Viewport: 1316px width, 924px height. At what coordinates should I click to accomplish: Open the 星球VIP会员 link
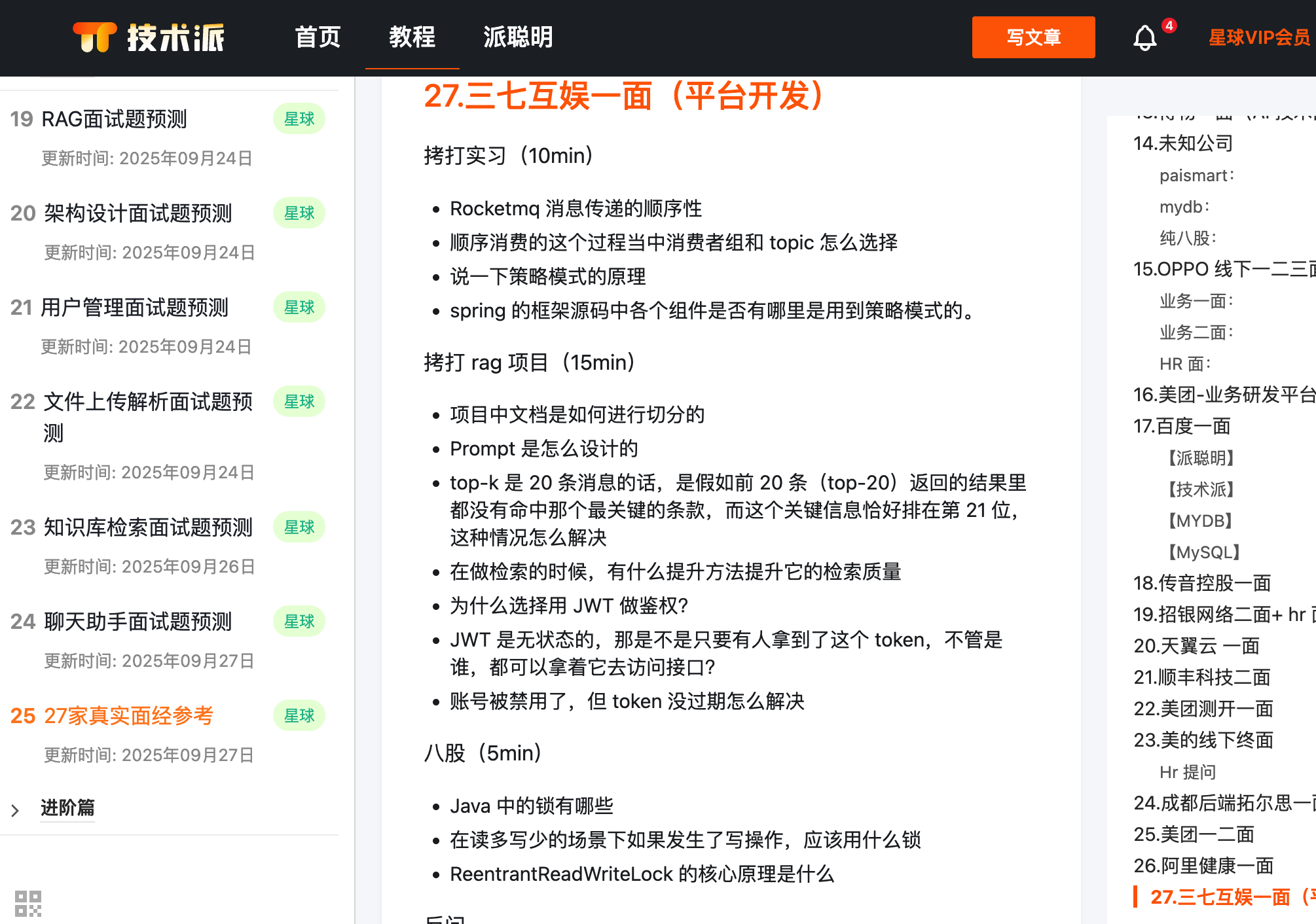coord(1258,37)
